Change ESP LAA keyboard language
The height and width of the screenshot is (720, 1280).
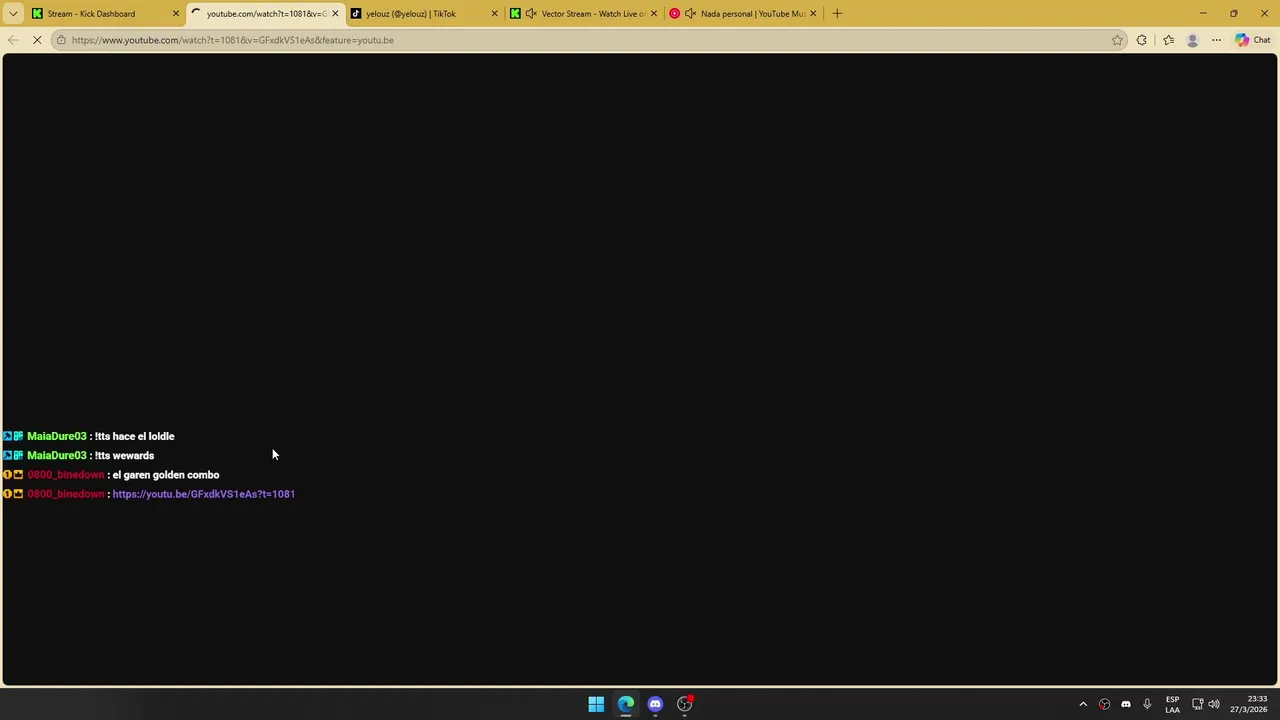[x=1172, y=704]
